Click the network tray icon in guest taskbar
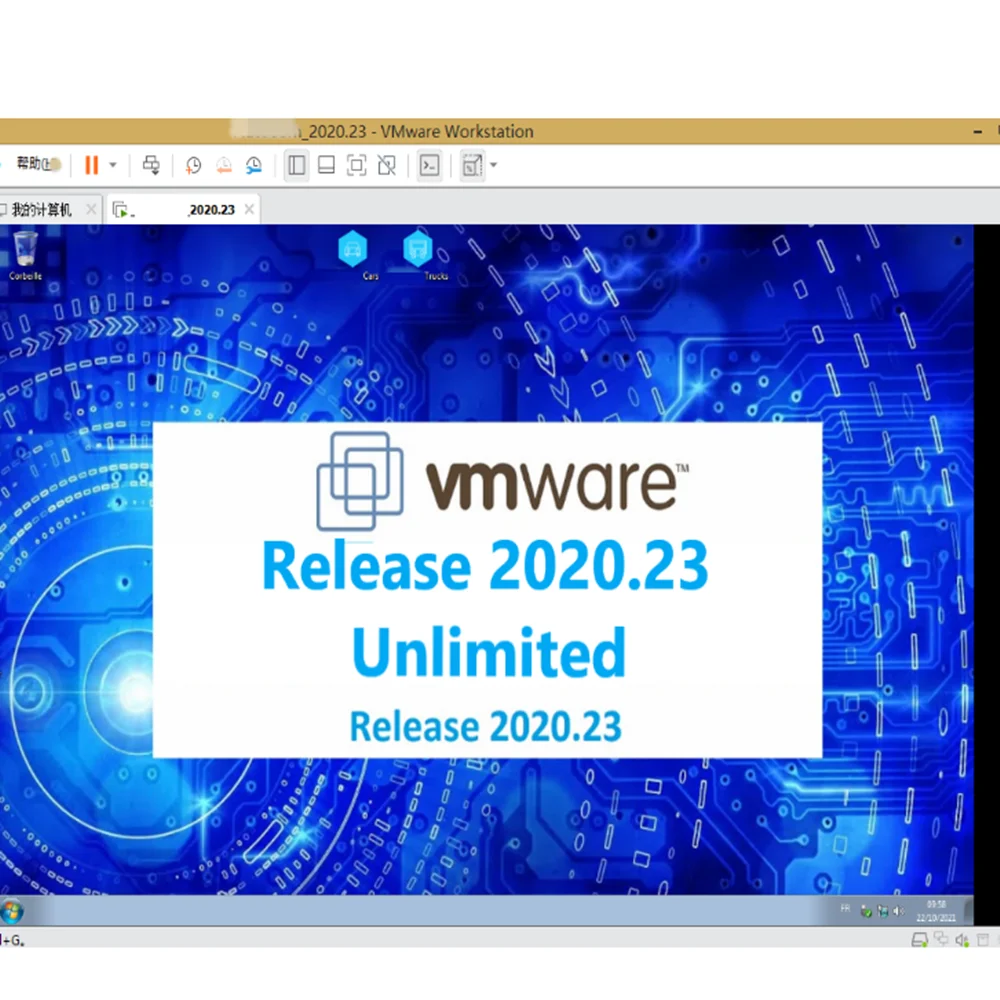The height and width of the screenshot is (1000, 1000). click(x=883, y=911)
